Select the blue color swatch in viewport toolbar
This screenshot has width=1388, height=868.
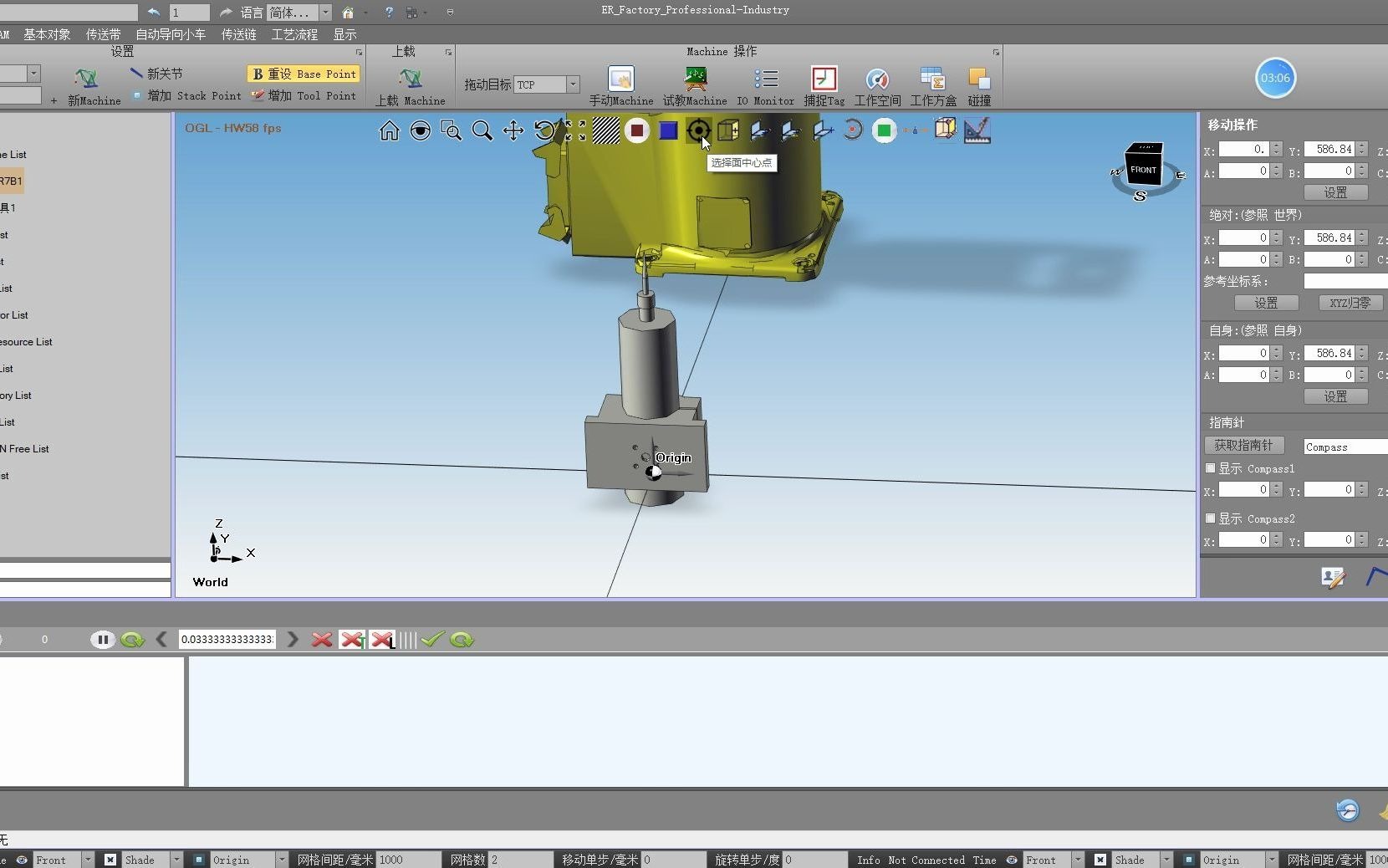click(668, 130)
